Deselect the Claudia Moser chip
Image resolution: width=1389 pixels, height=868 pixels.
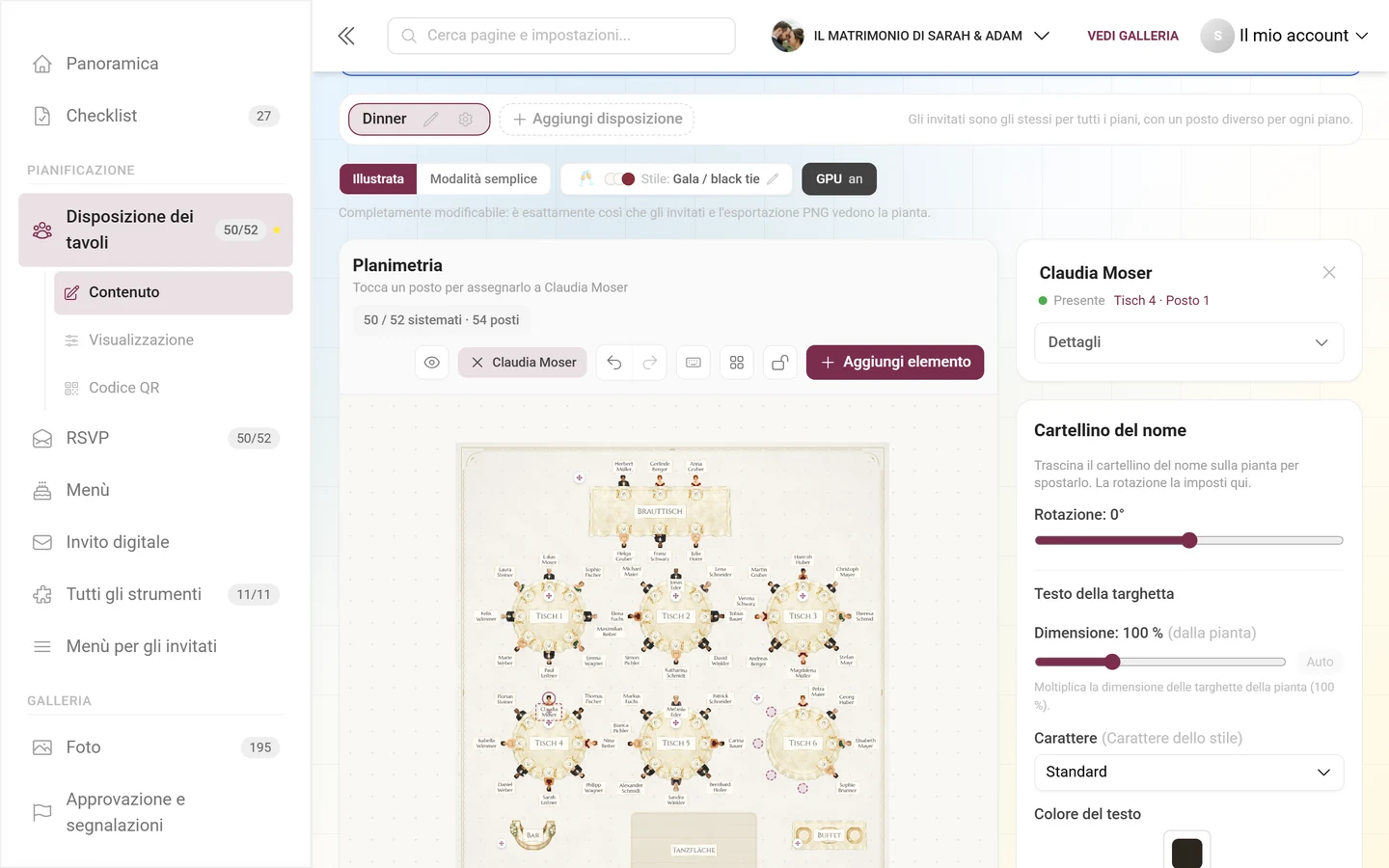523,363
